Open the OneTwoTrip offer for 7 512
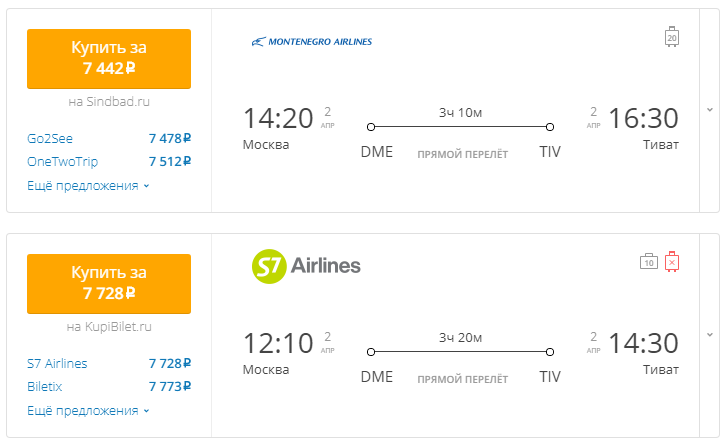 click(109, 161)
